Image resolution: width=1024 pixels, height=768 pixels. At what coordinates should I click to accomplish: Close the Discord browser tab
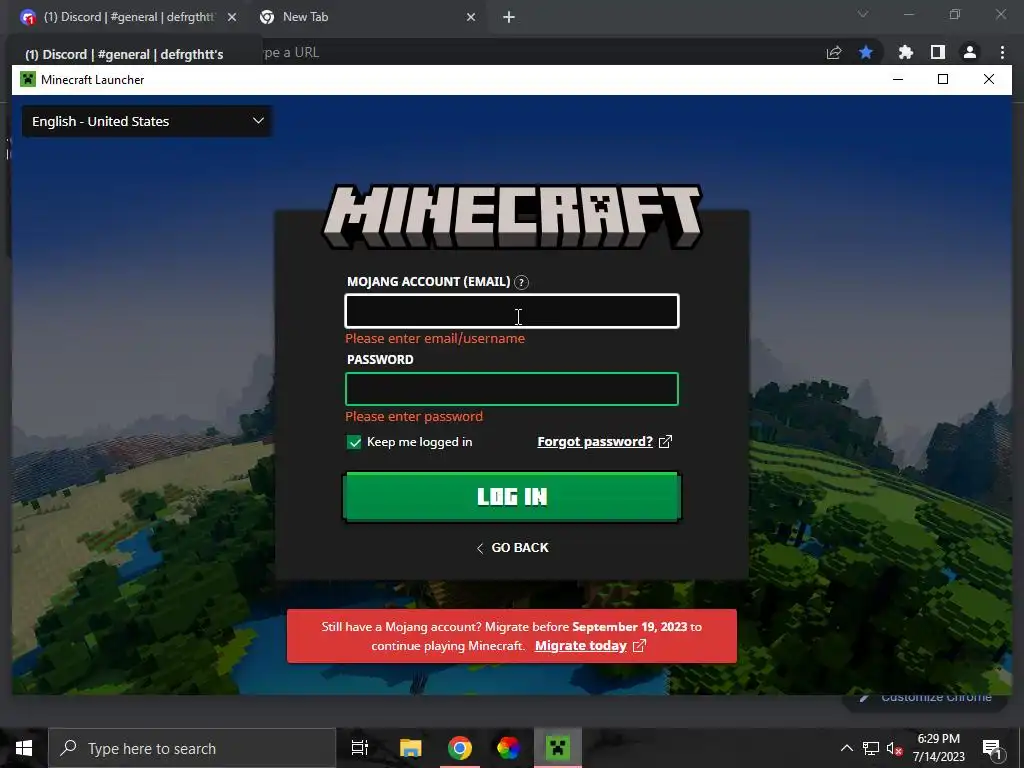(232, 18)
